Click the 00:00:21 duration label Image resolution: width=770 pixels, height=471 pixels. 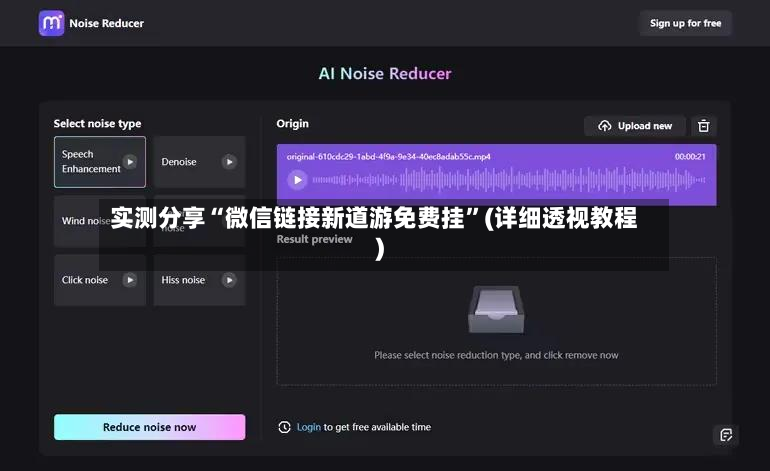click(x=690, y=157)
